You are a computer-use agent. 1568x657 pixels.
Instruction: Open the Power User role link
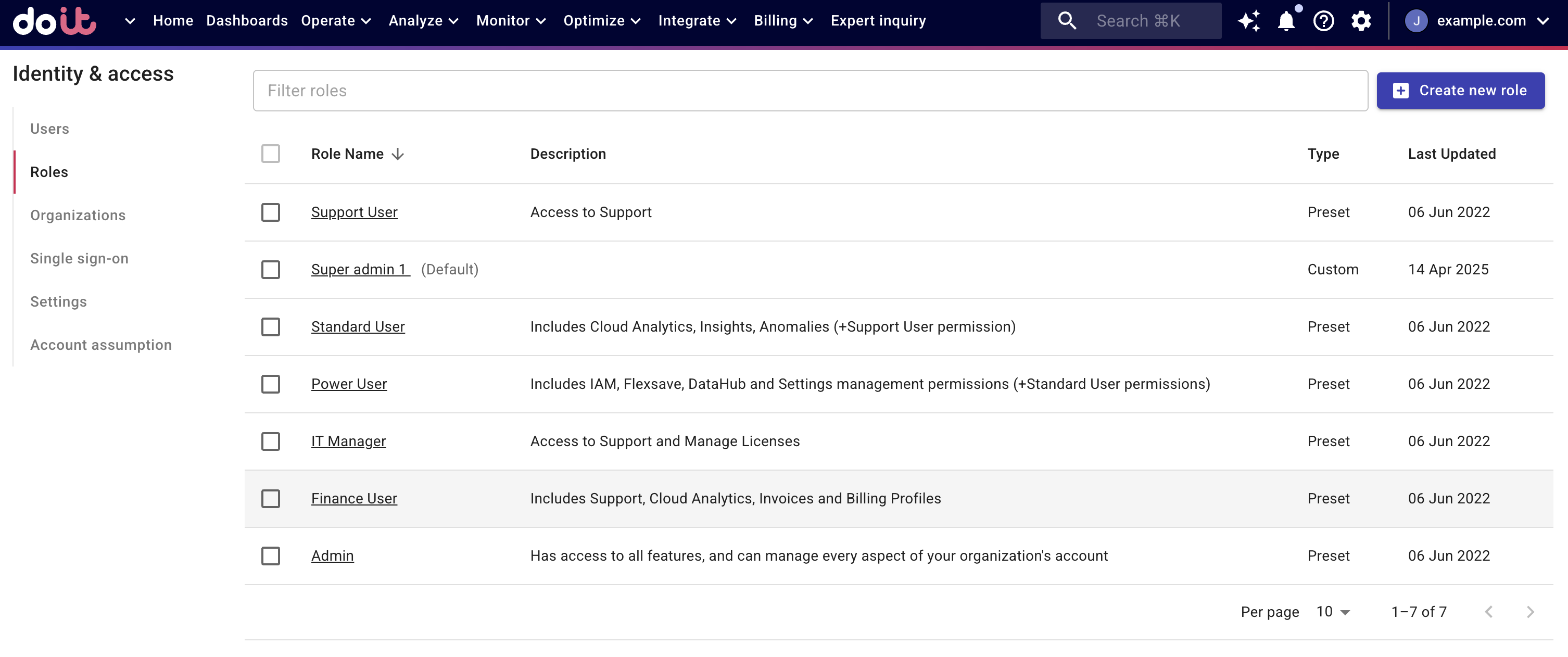click(x=349, y=384)
